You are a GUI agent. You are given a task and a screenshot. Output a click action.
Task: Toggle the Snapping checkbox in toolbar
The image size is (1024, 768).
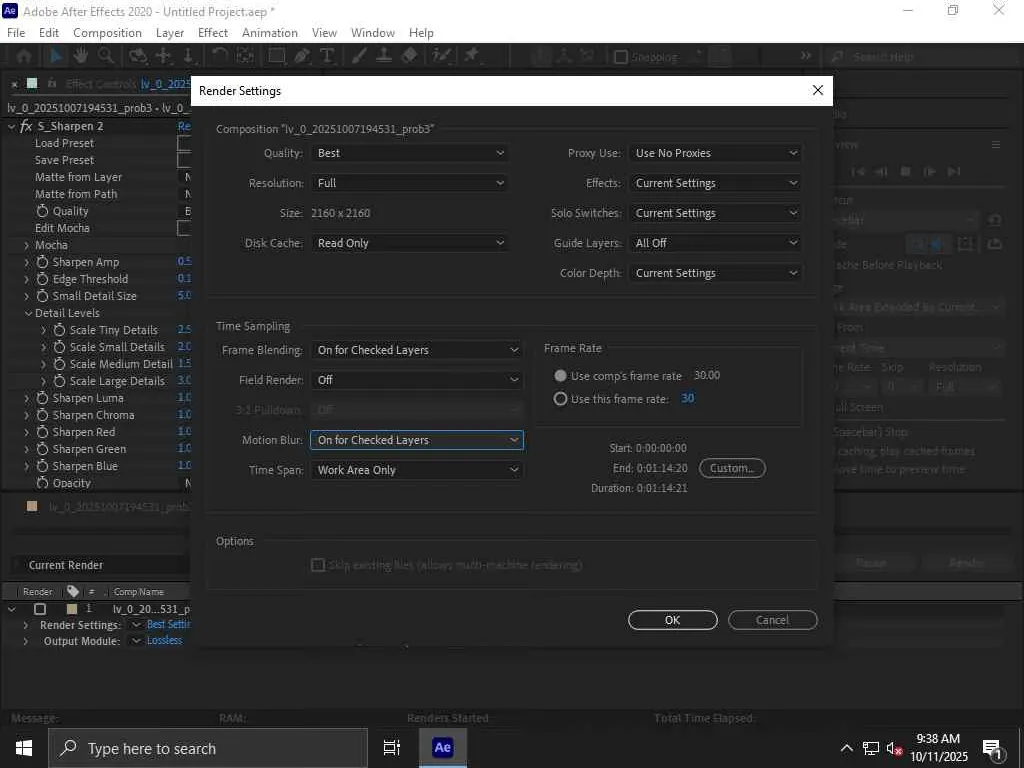pyautogui.click(x=621, y=57)
